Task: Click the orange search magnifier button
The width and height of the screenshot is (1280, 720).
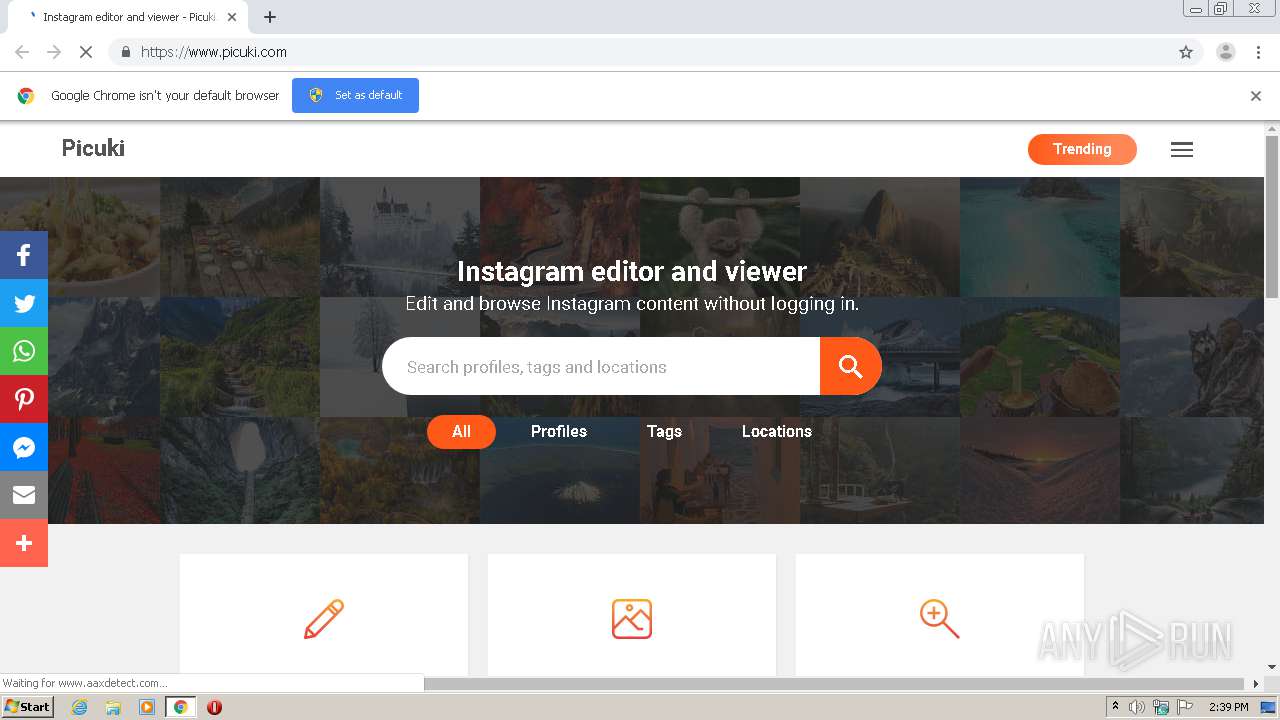Action: pyautogui.click(x=850, y=366)
